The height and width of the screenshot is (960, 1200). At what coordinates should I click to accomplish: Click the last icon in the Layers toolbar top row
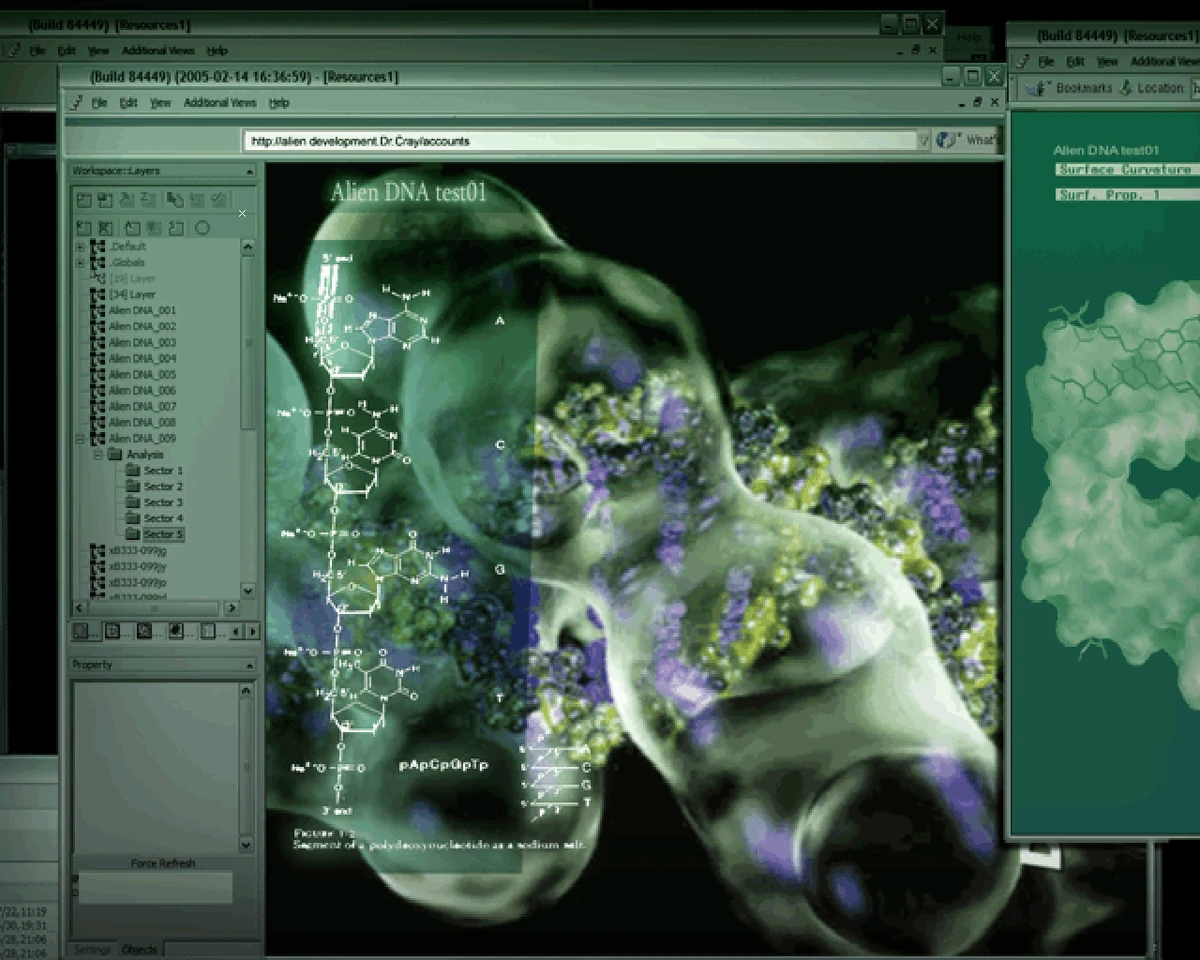pyautogui.click(x=218, y=200)
